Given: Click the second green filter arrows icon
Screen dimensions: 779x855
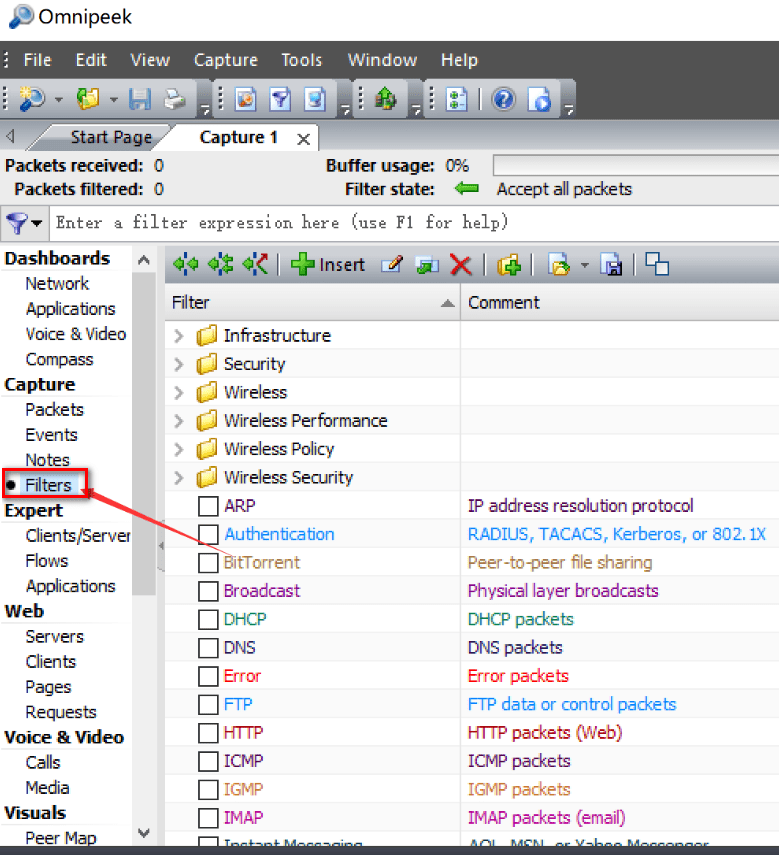Looking at the screenshot, I should (x=220, y=265).
